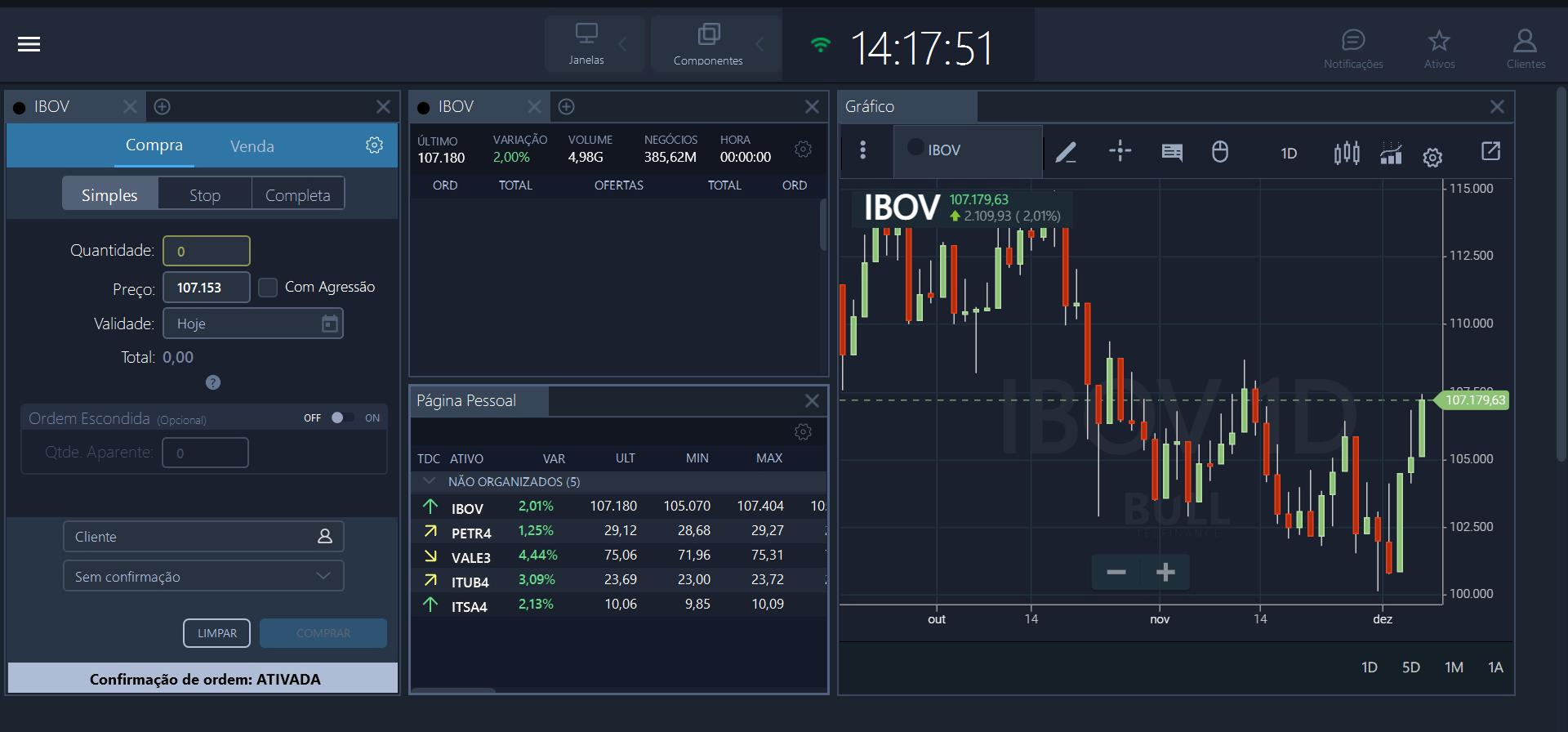Click the main window right scrollbar
The height and width of the screenshot is (732, 1568).
1562,274
